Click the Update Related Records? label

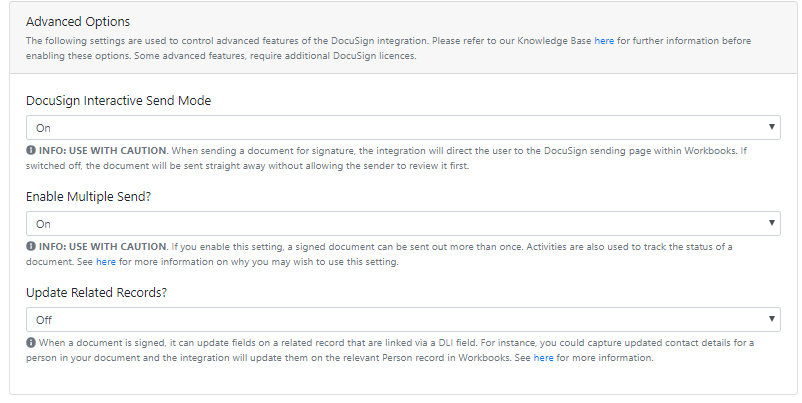(97, 293)
